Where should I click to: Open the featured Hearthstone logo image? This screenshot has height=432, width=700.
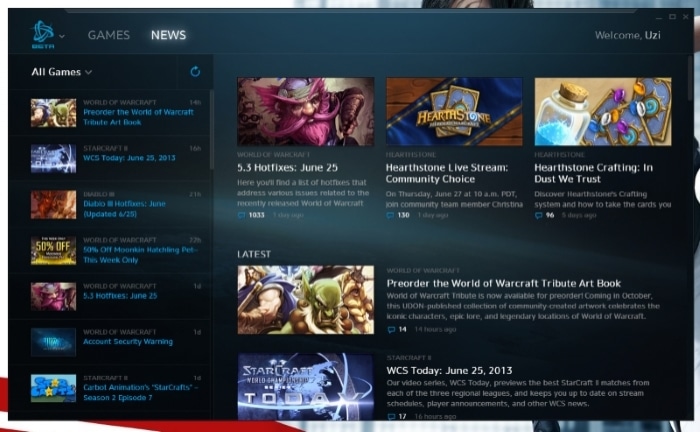[x=454, y=112]
